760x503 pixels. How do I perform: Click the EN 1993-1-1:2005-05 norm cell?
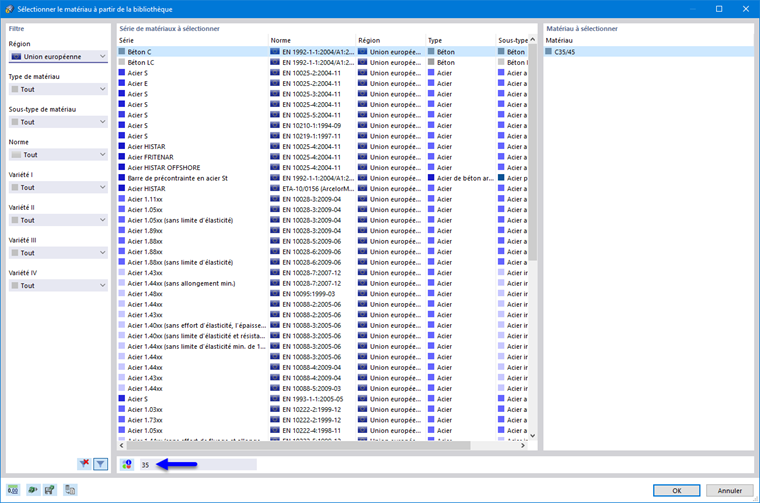(312, 399)
